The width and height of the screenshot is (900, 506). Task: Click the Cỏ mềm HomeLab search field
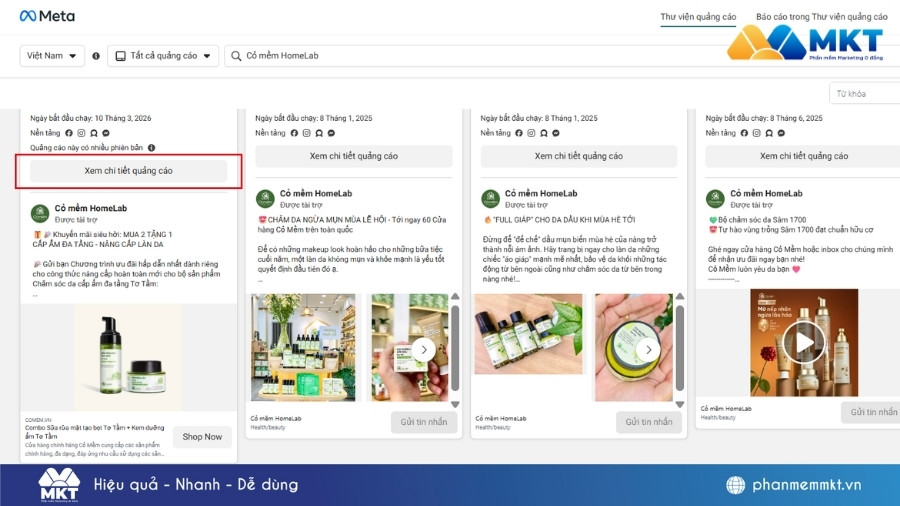tap(562, 56)
